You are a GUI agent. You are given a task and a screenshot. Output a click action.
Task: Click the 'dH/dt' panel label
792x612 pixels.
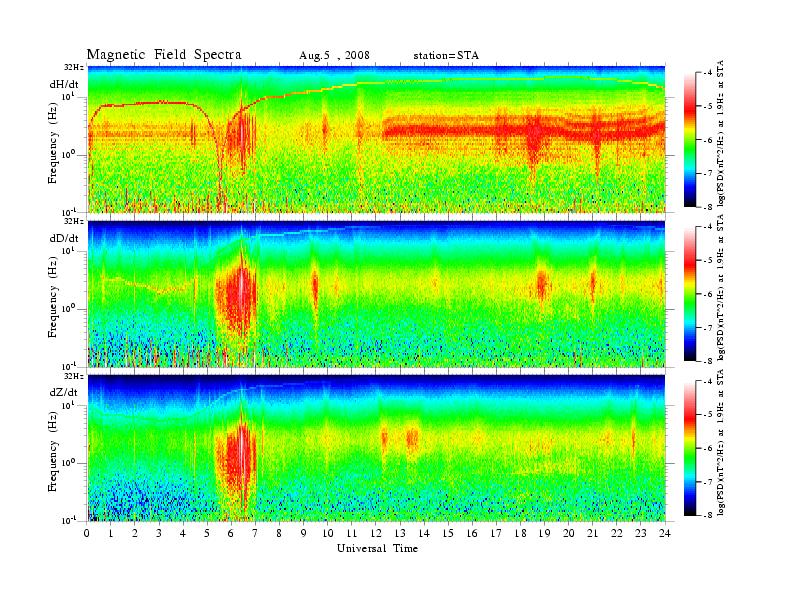64,84
